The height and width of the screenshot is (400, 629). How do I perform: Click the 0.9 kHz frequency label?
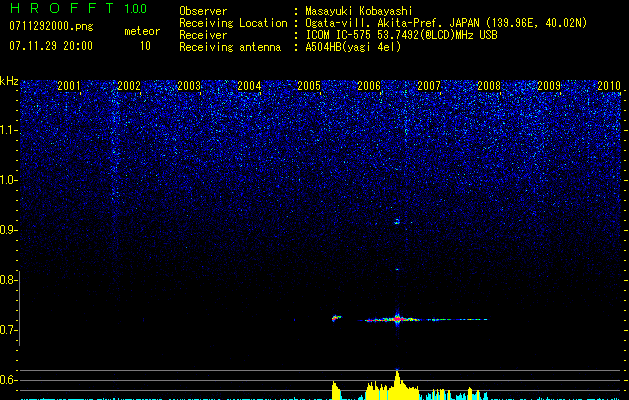coord(8,230)
